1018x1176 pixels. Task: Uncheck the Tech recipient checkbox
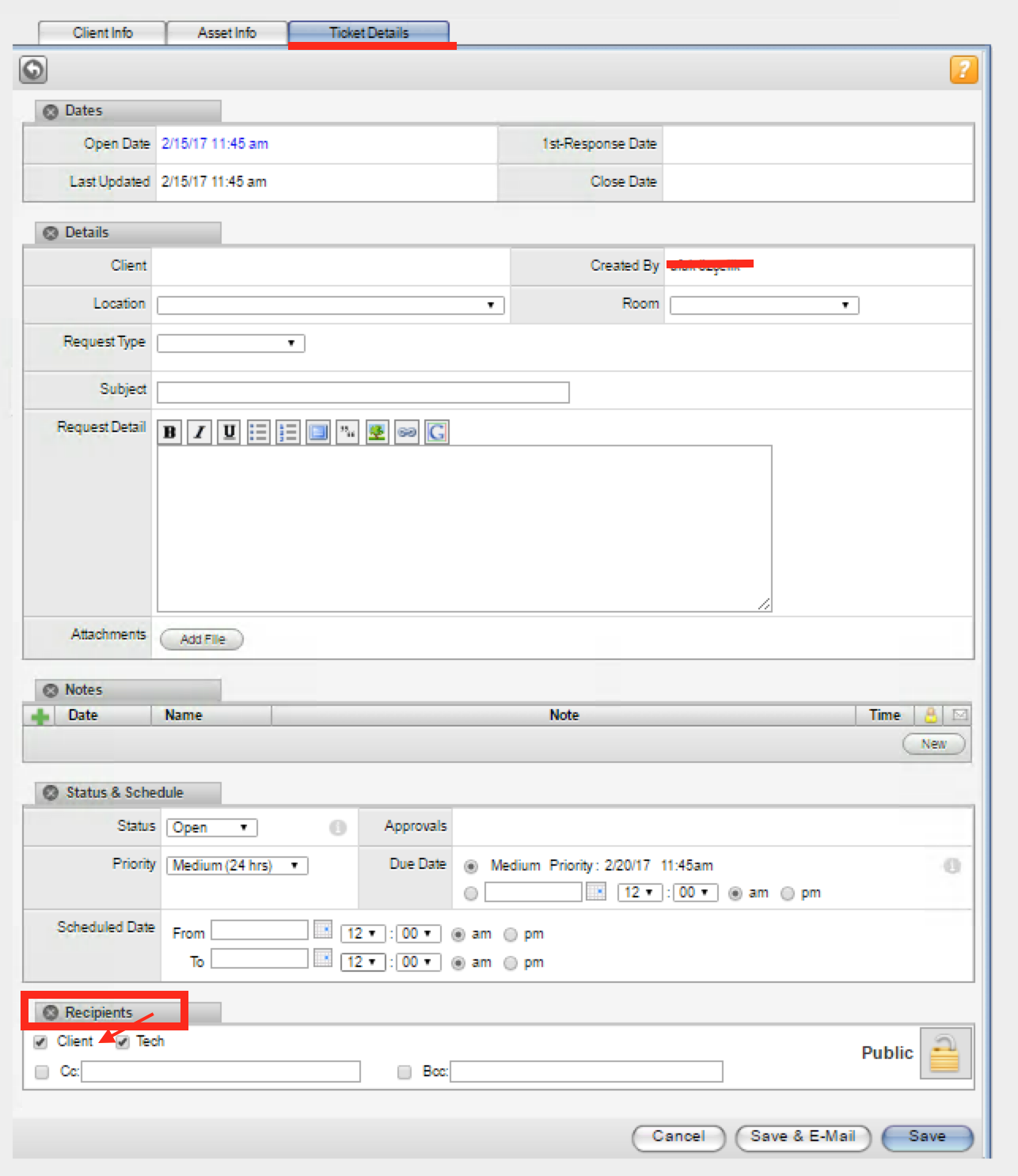[x=122, y=1041]
